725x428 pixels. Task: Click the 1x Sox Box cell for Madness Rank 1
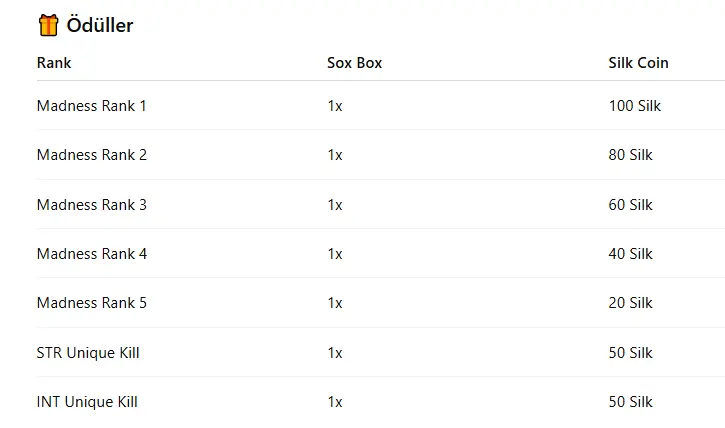(335, 106)
